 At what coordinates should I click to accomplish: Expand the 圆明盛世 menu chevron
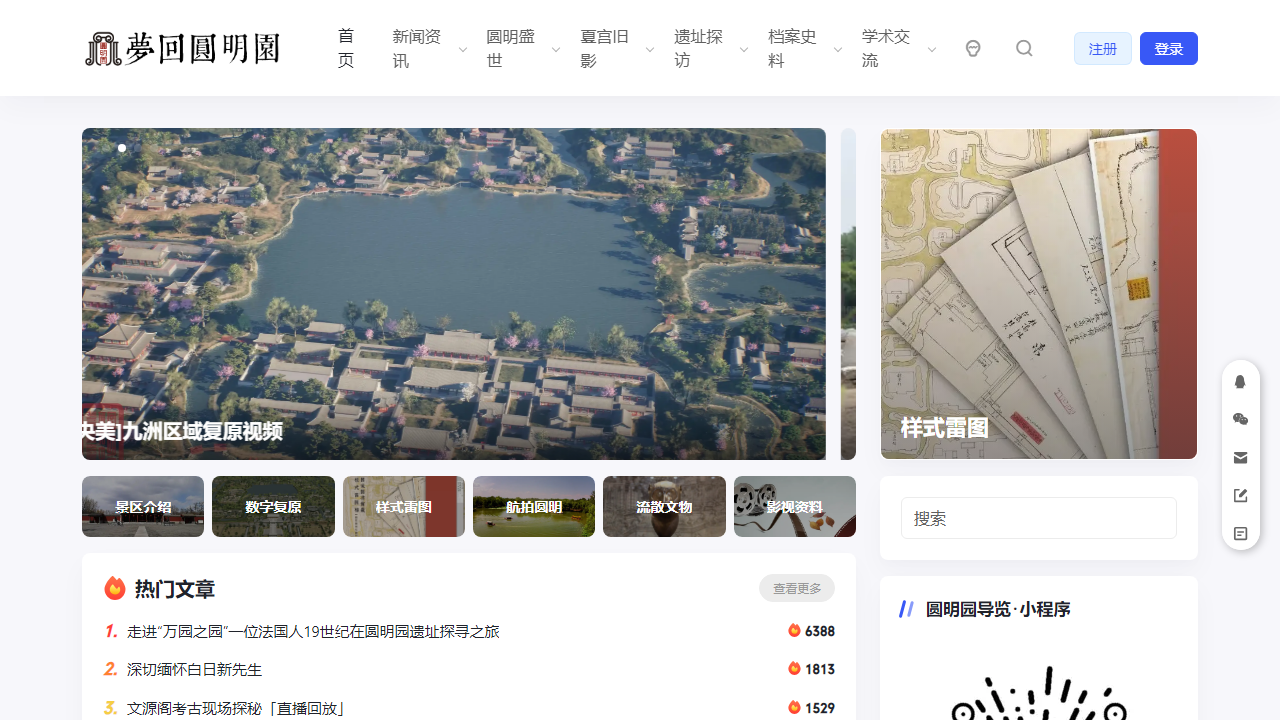pyautogui.click(x=556, y=49)
